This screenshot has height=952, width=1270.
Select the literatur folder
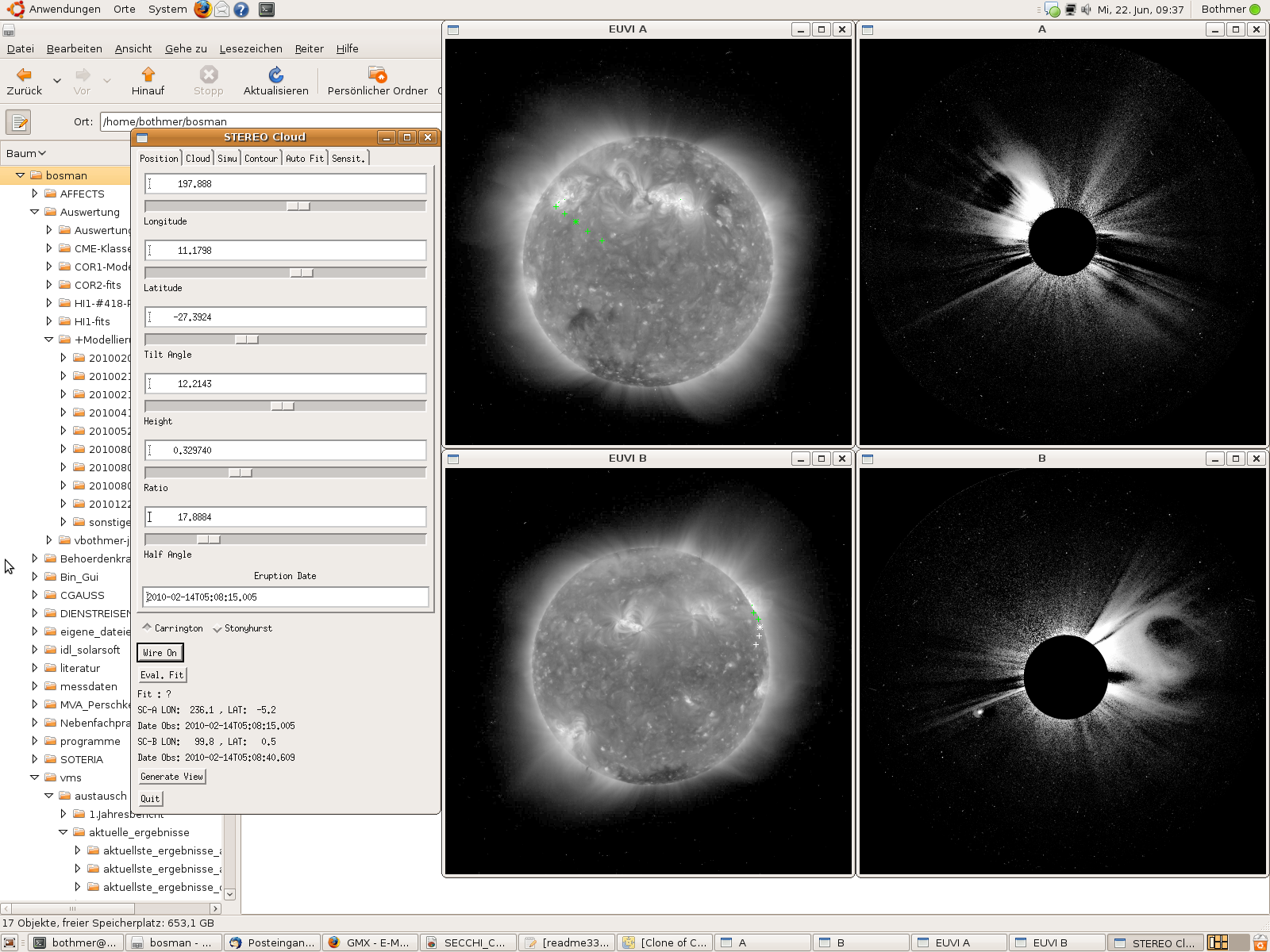tap(80, 668)
